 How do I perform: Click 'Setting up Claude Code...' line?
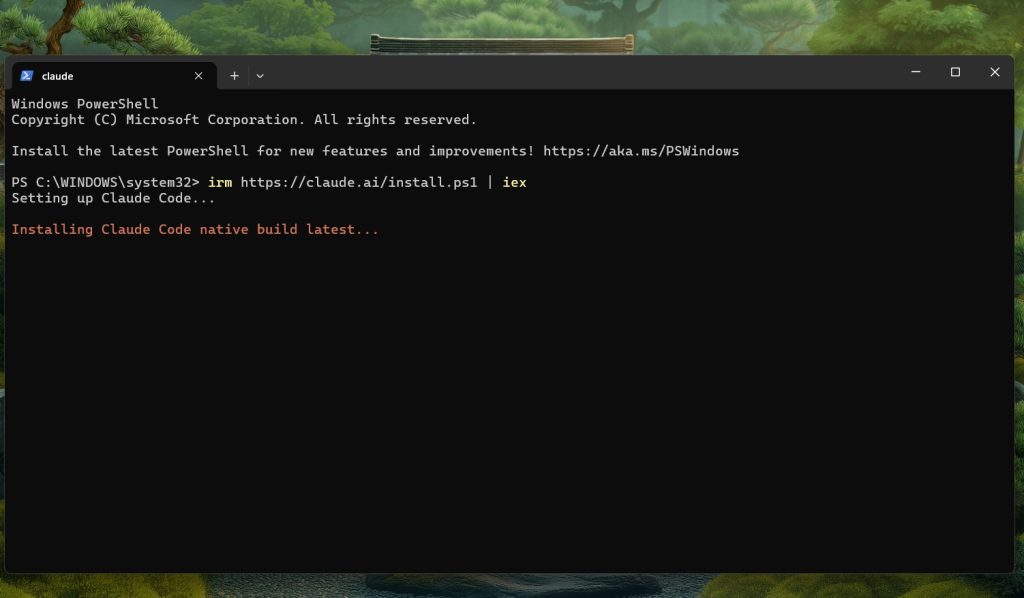click(113, 198)
